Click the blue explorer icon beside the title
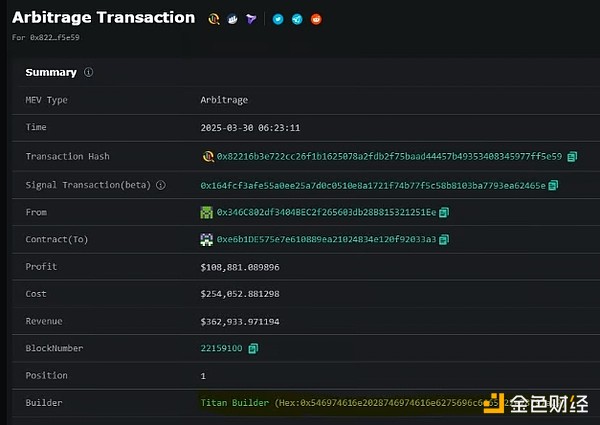Screen dimensions: 600x425 (x=232, y=19)
